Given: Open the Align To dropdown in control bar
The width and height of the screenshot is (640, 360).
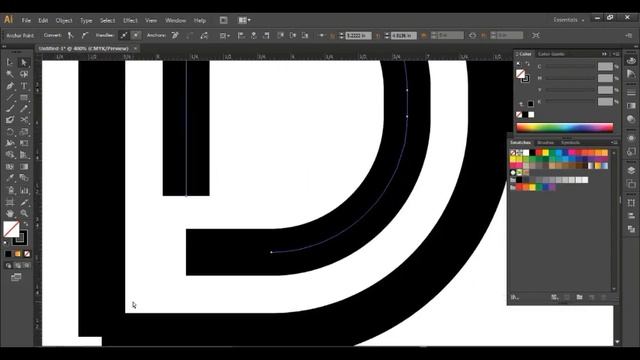Looking at the screenshot, I should tap(224, 36).
